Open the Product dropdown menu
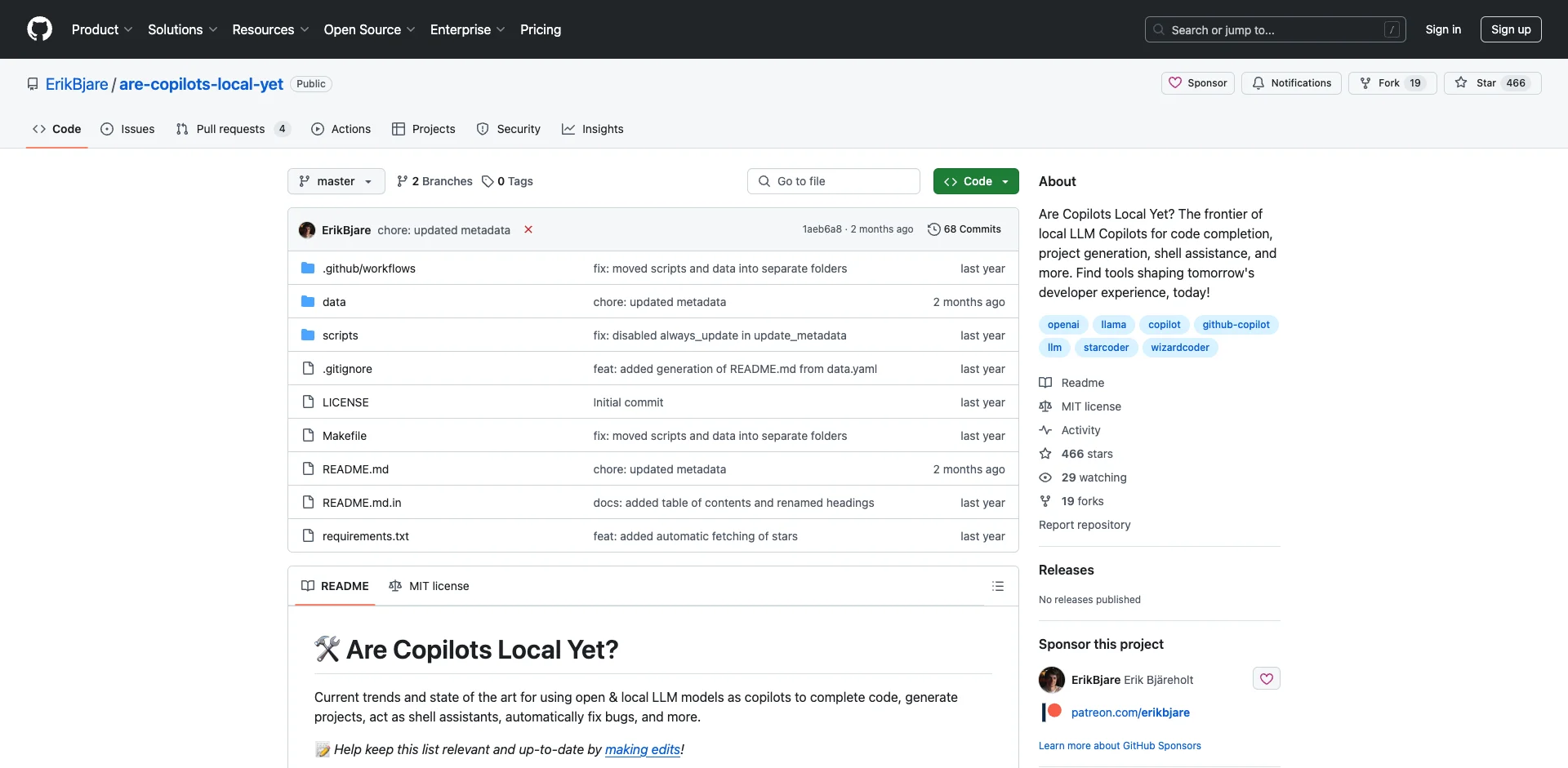The width and height of the screenshot is (1568, 768). pos(101,29)
